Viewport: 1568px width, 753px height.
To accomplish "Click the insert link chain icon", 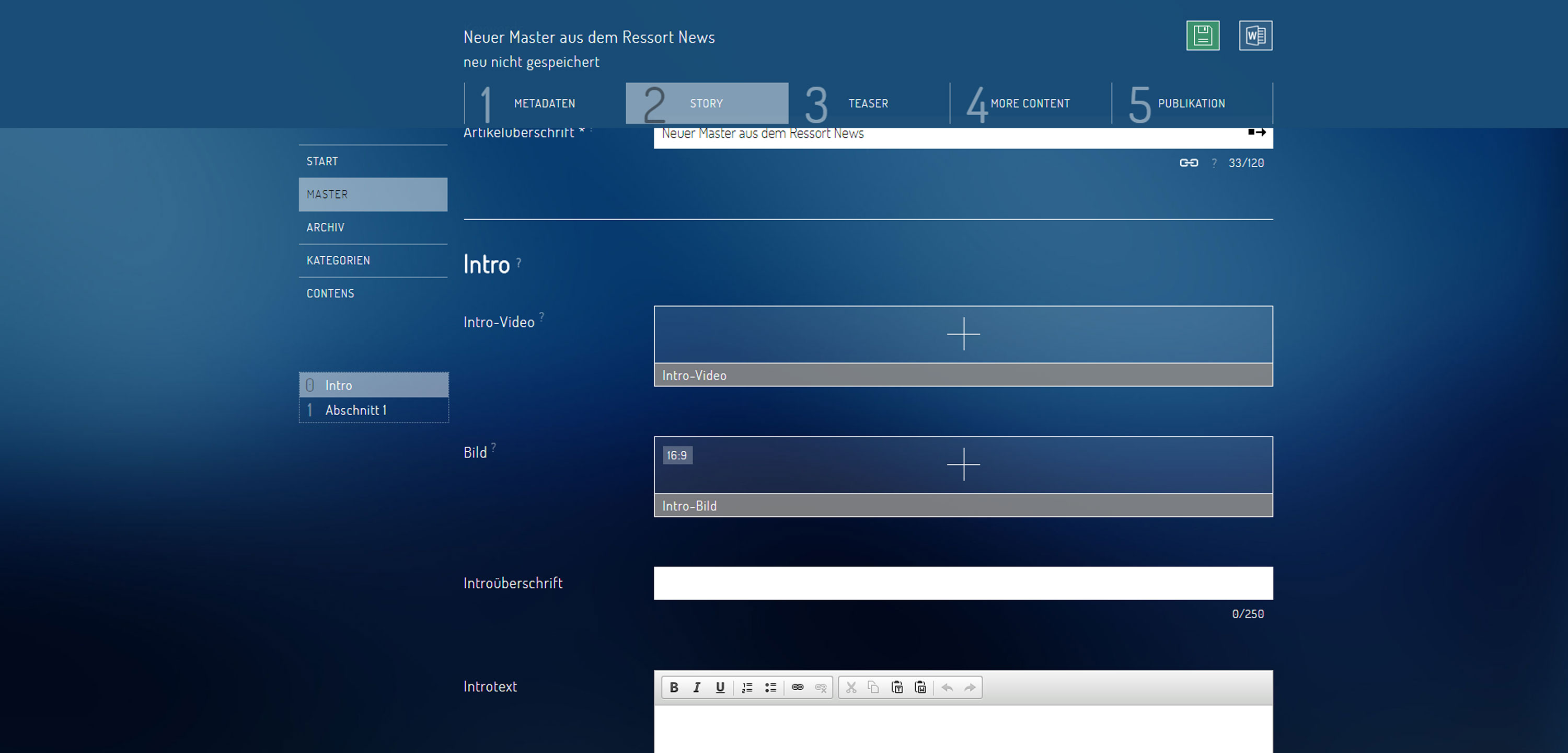I will pyautogui.click(x=798, y=687).
